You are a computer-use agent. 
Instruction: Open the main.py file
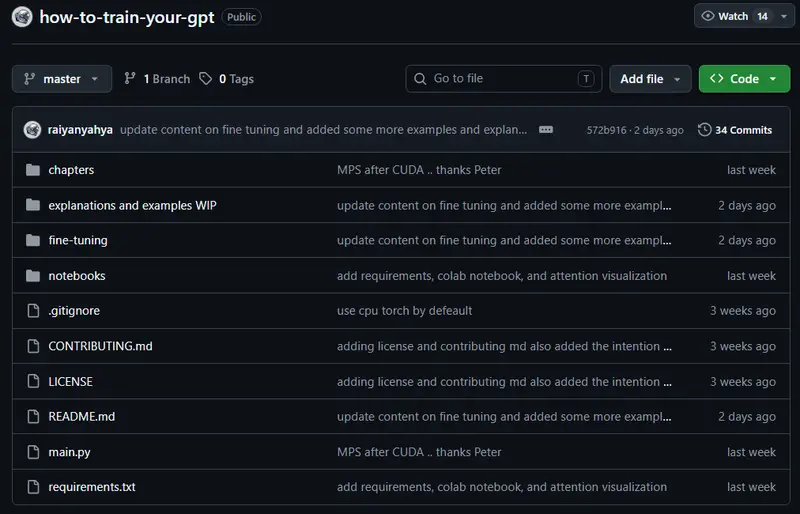(69, 452)
